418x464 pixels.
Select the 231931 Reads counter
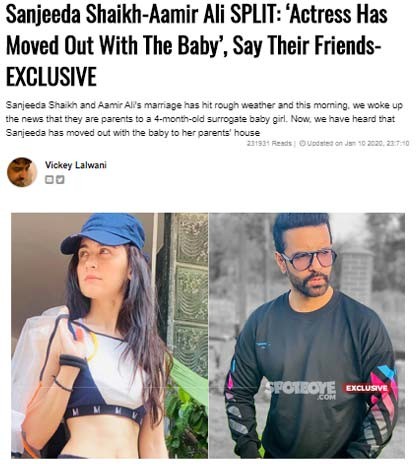click(269, 143)
